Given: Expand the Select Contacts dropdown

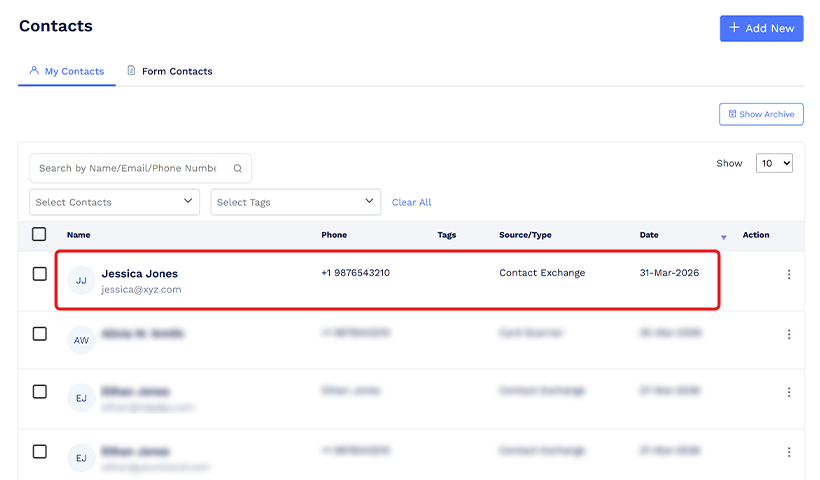Looking at the screenshot, I should click(115, 202).
